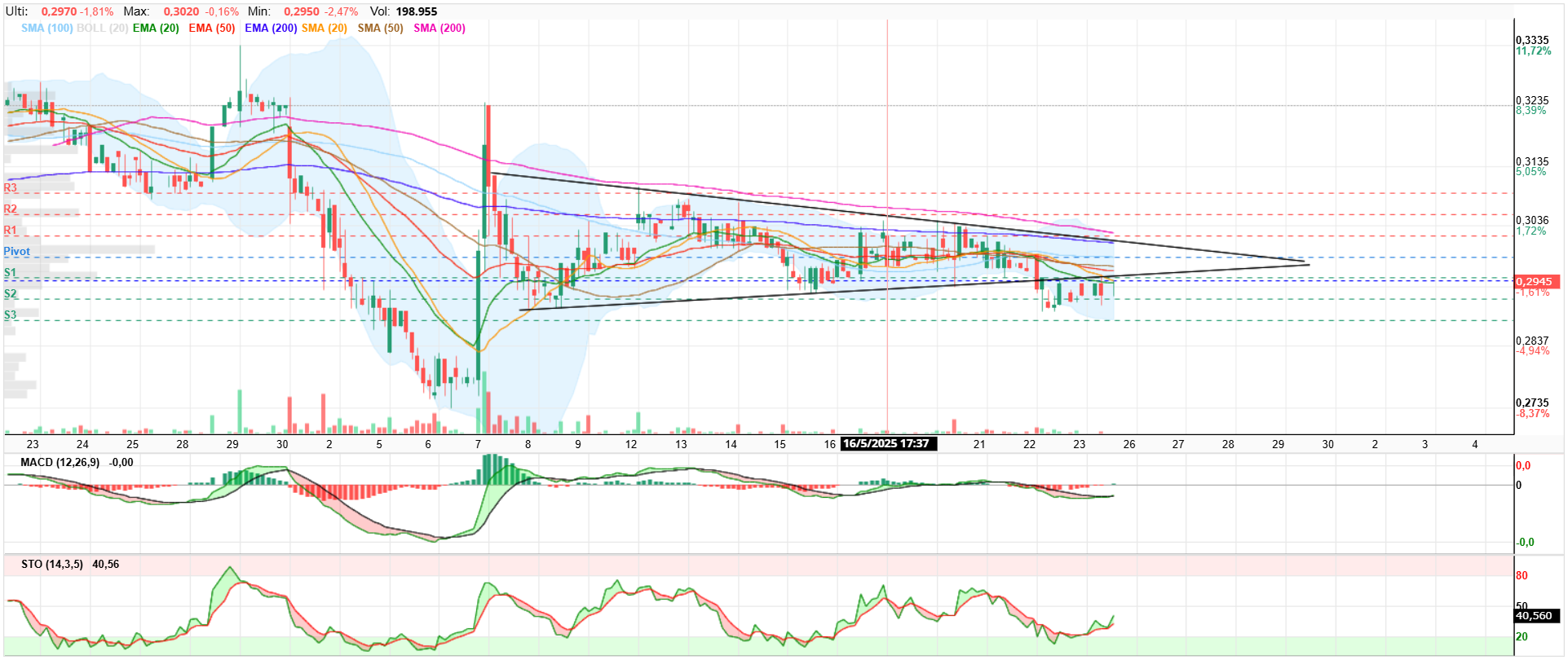
Task: Toggle the EMA (200) legend label
Action: click(x=271, y=29)
